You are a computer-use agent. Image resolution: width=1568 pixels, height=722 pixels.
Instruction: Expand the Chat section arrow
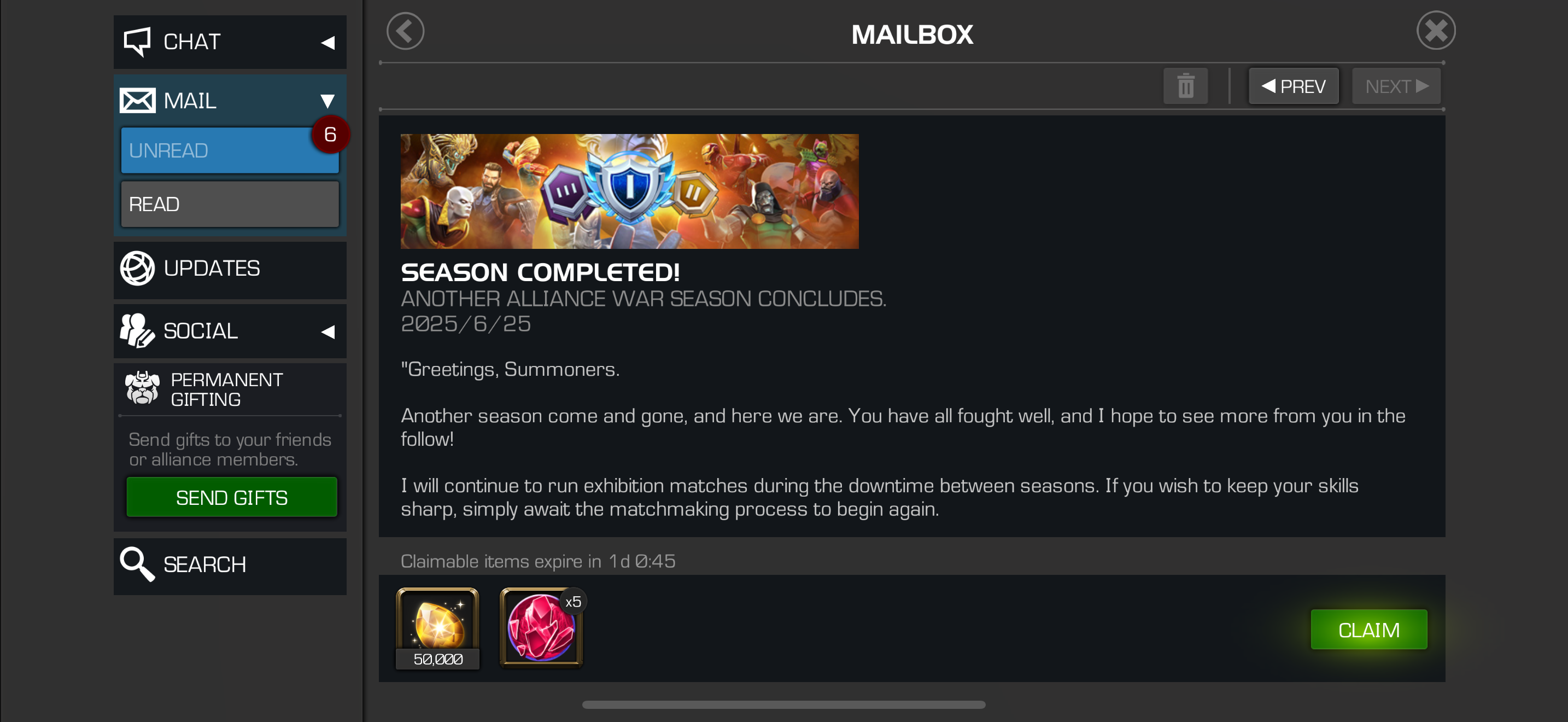[328, 43]
